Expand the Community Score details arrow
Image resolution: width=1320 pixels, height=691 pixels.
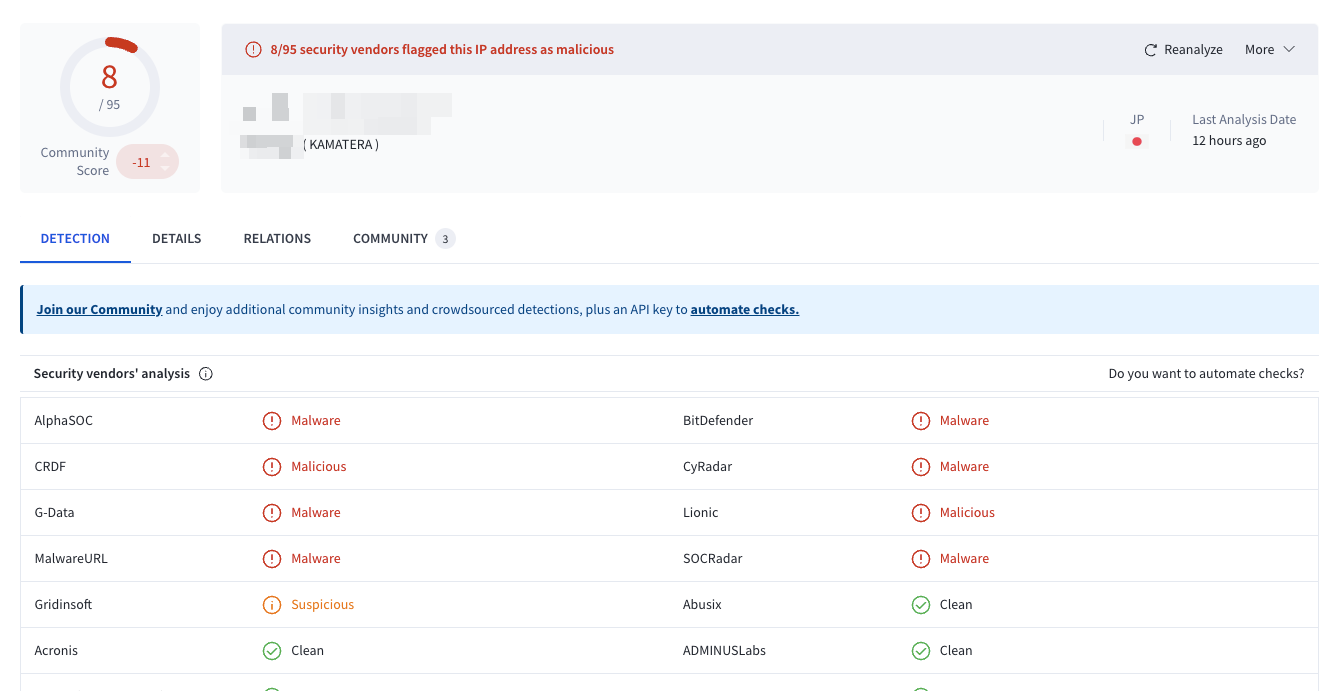(x=166, y=160)
